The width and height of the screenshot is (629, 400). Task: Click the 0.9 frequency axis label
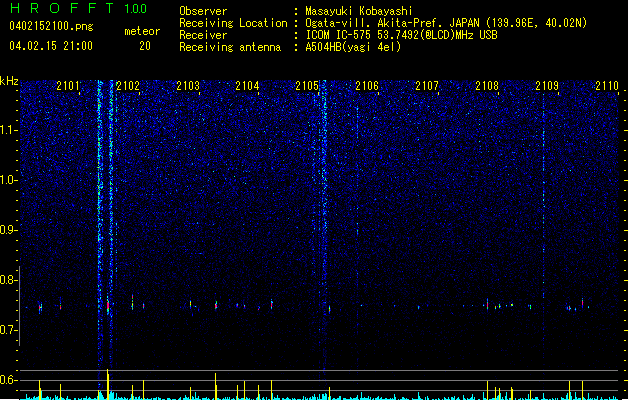tap(9, 230)
